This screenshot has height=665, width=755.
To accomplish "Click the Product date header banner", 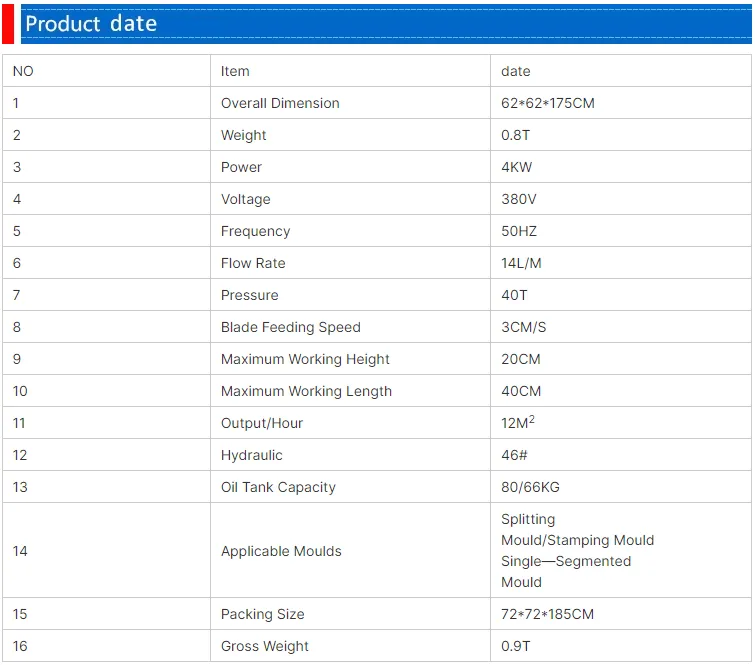I will (x=386, y=24).
